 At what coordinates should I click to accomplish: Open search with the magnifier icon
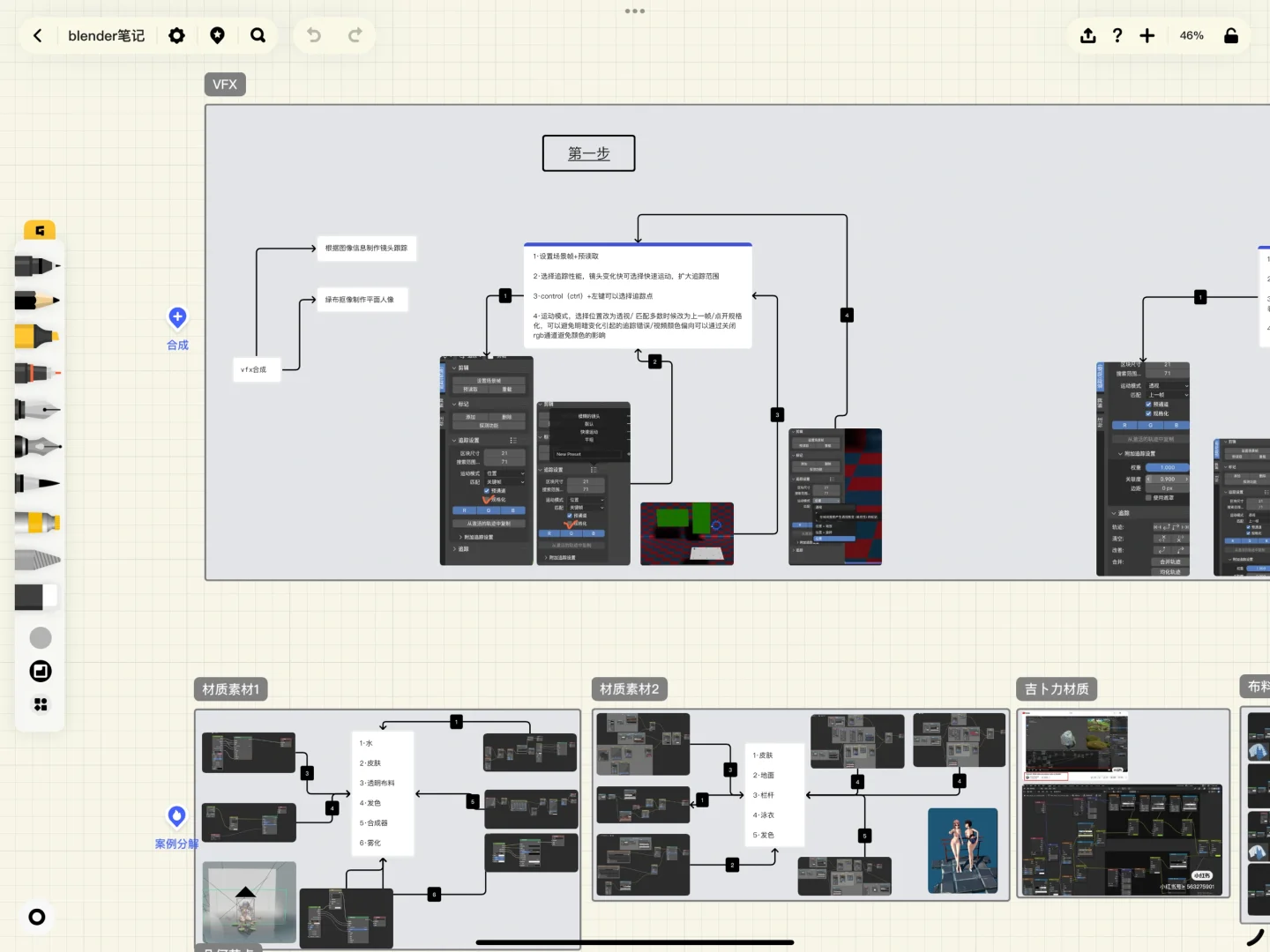point(258,35)
